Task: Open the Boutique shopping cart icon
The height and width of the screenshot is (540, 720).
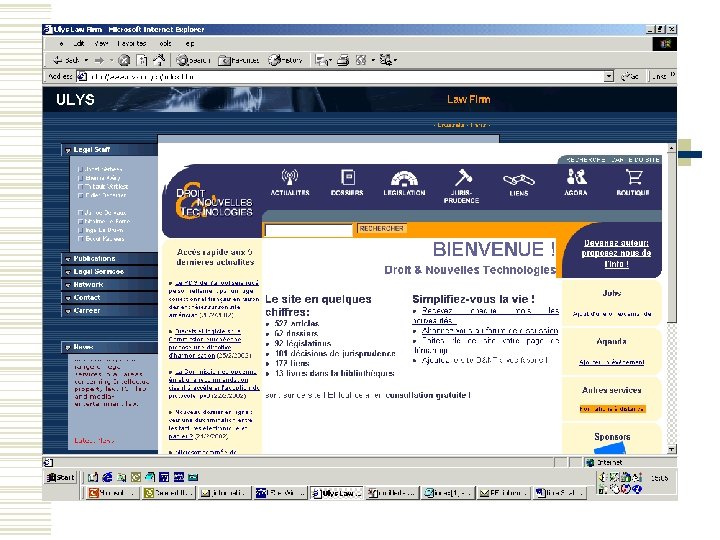Action: (x=633, y=177)
